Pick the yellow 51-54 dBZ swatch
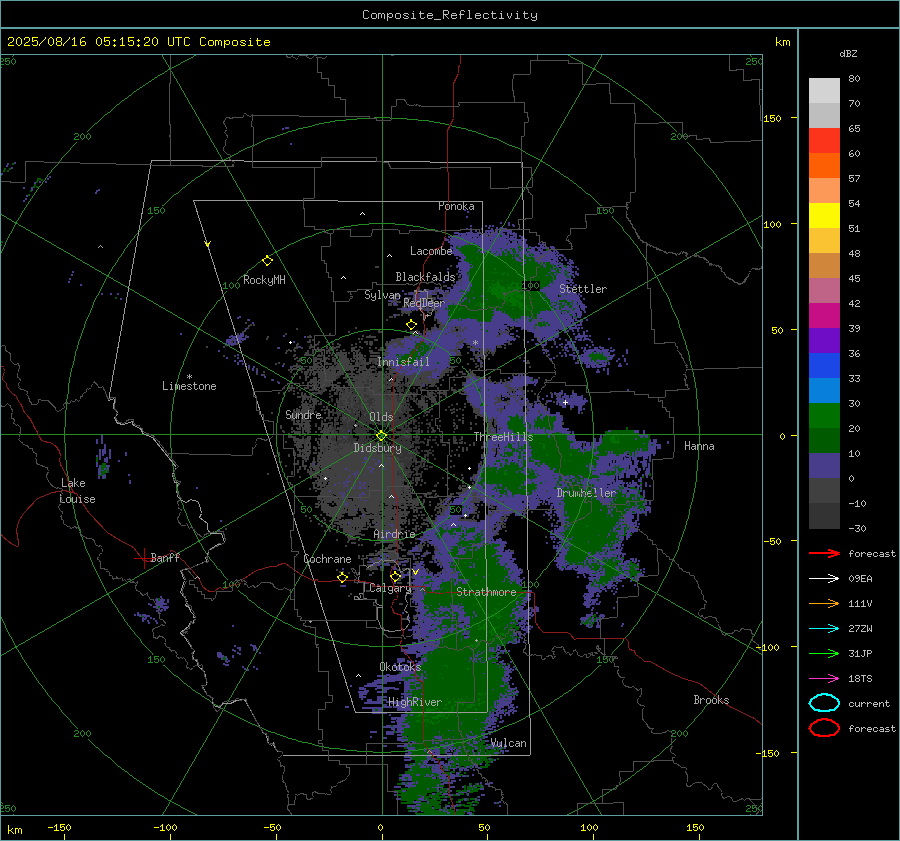 click(824, 216)
